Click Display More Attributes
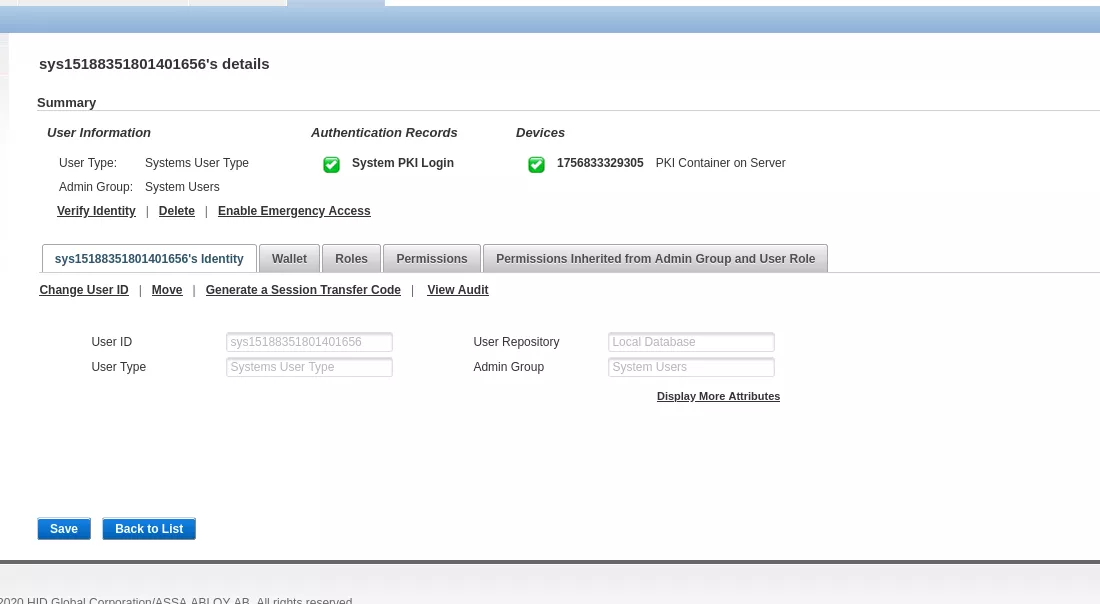This screenshot has width=1100, height=604. 718,396
